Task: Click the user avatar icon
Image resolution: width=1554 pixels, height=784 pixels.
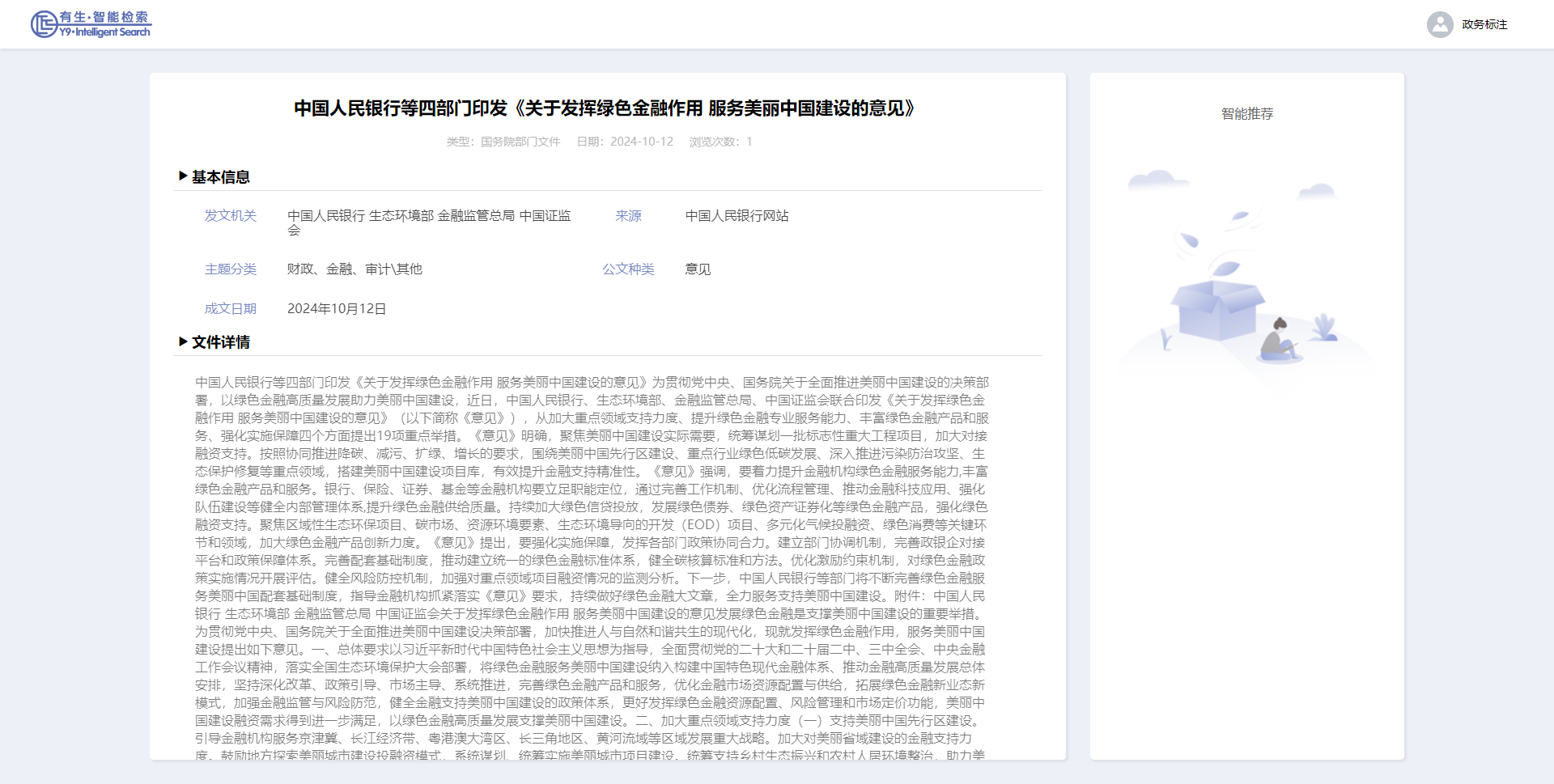Action: [x=1439, y=24]
